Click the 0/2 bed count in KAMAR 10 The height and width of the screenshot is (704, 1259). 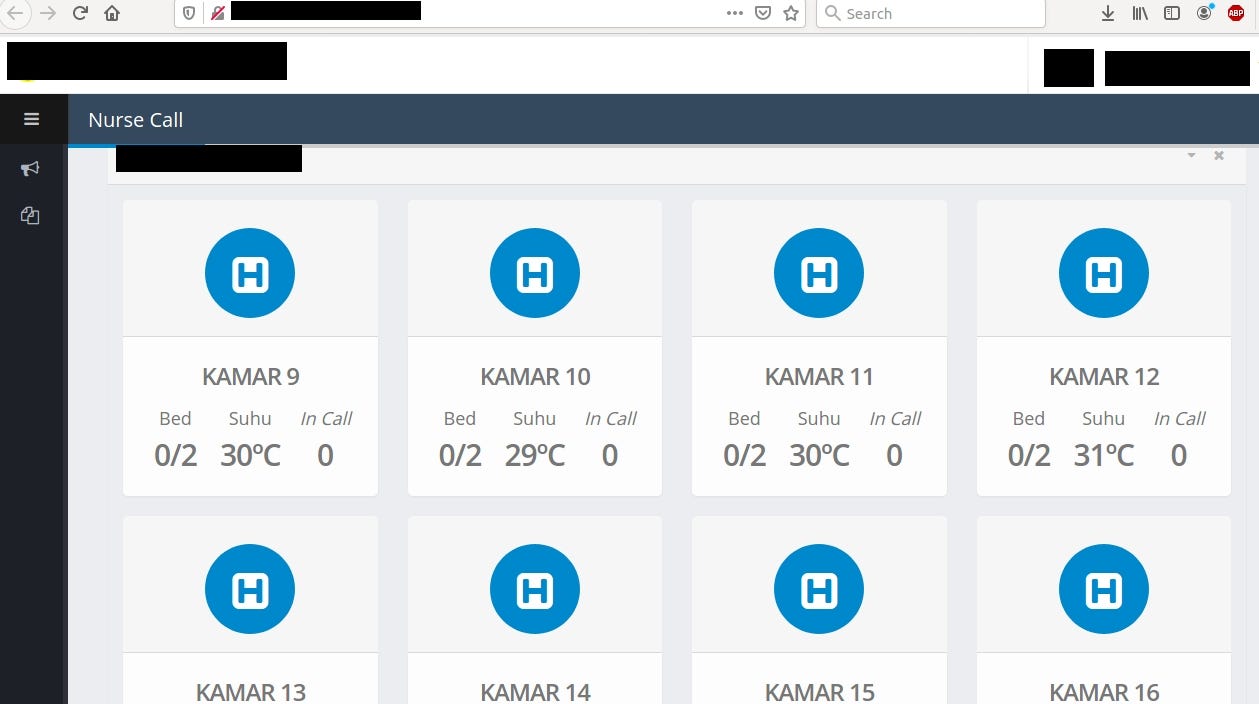tap(460, 456)
